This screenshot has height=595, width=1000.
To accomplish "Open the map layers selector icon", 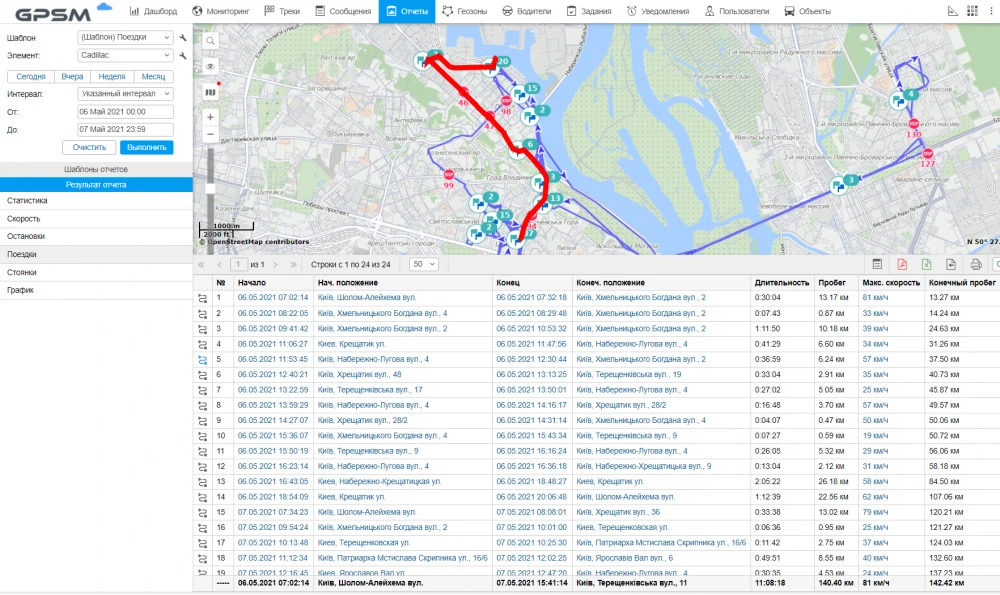I will [210, 92].
